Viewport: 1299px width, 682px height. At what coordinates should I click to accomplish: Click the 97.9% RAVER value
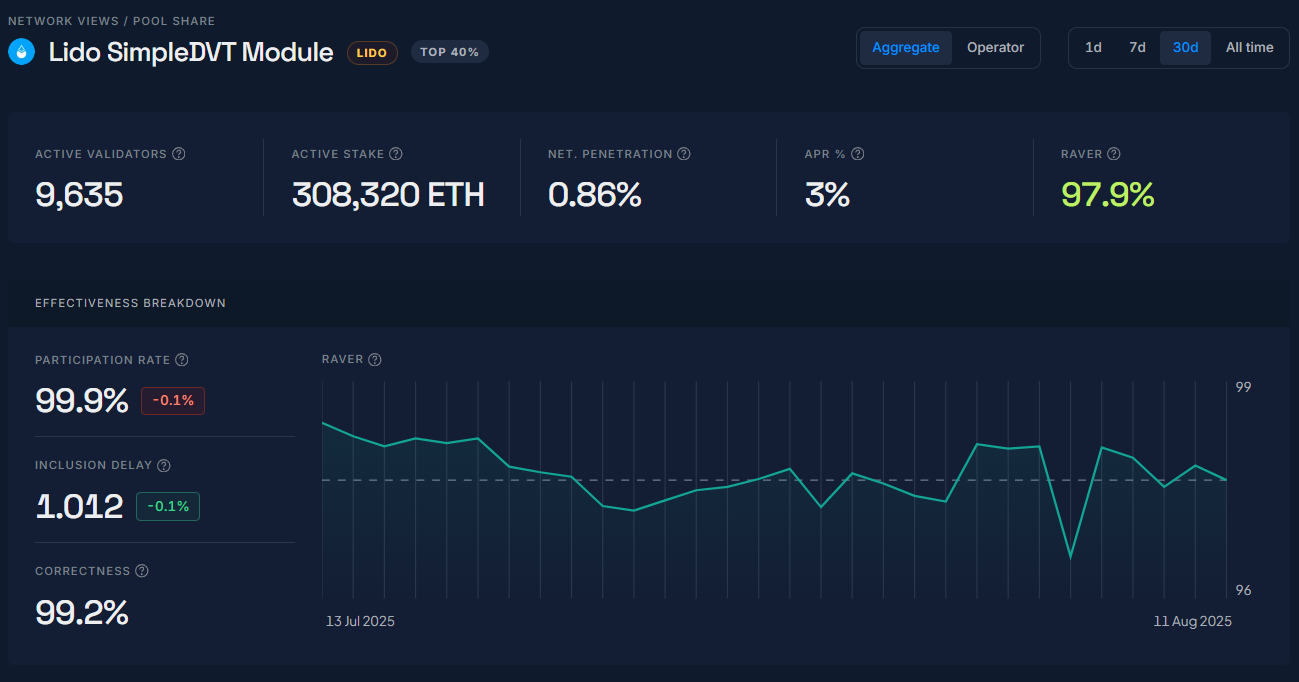[x=1108, y=195]
